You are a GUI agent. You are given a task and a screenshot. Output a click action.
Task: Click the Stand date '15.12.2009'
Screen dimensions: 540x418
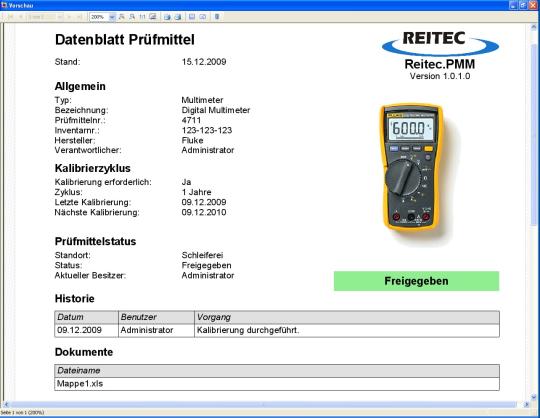204,62
